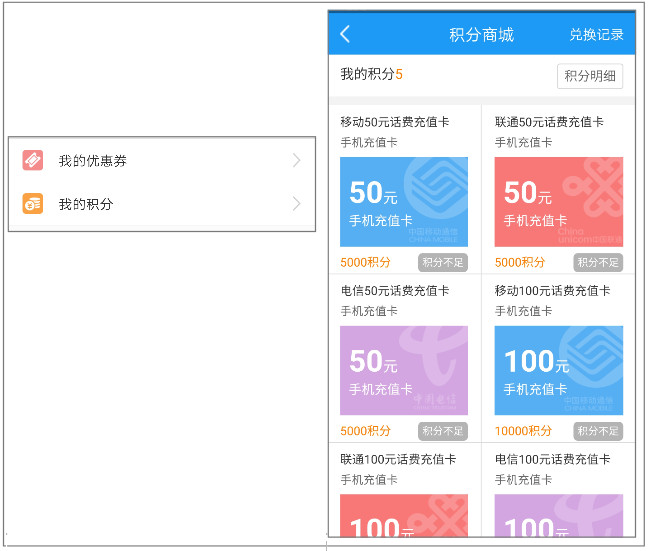648x551 pixels.
Task: Click 积分不足 button under 移动50元 card
Action: pos(443,262)
